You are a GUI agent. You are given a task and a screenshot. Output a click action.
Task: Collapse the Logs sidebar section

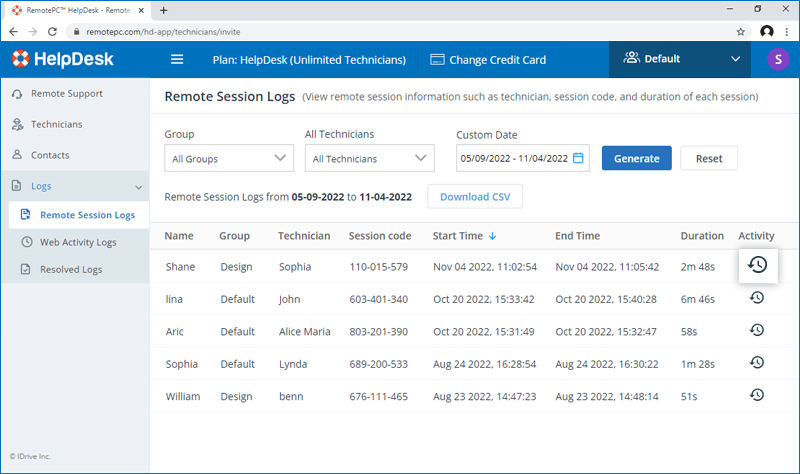pos(138,187)
